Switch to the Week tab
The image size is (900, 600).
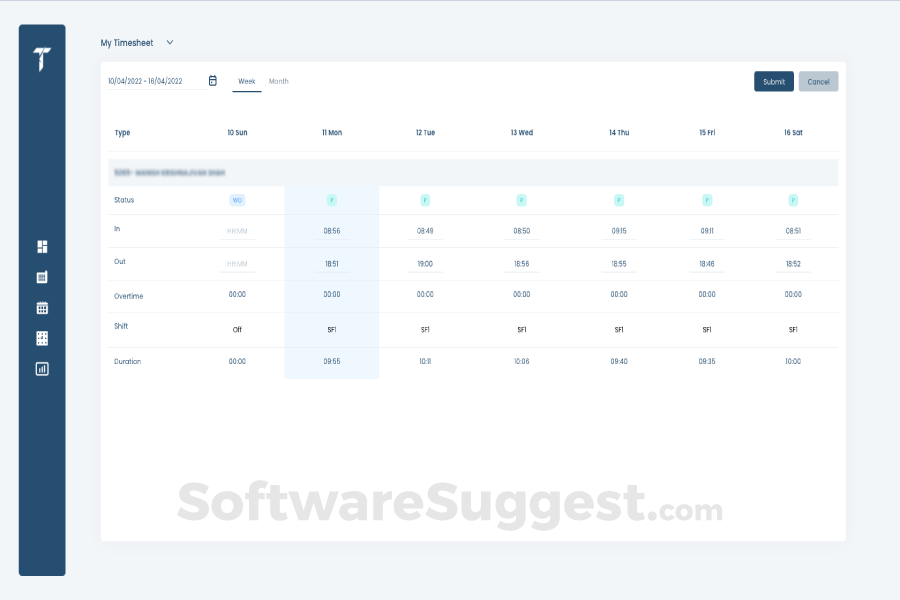247,82
